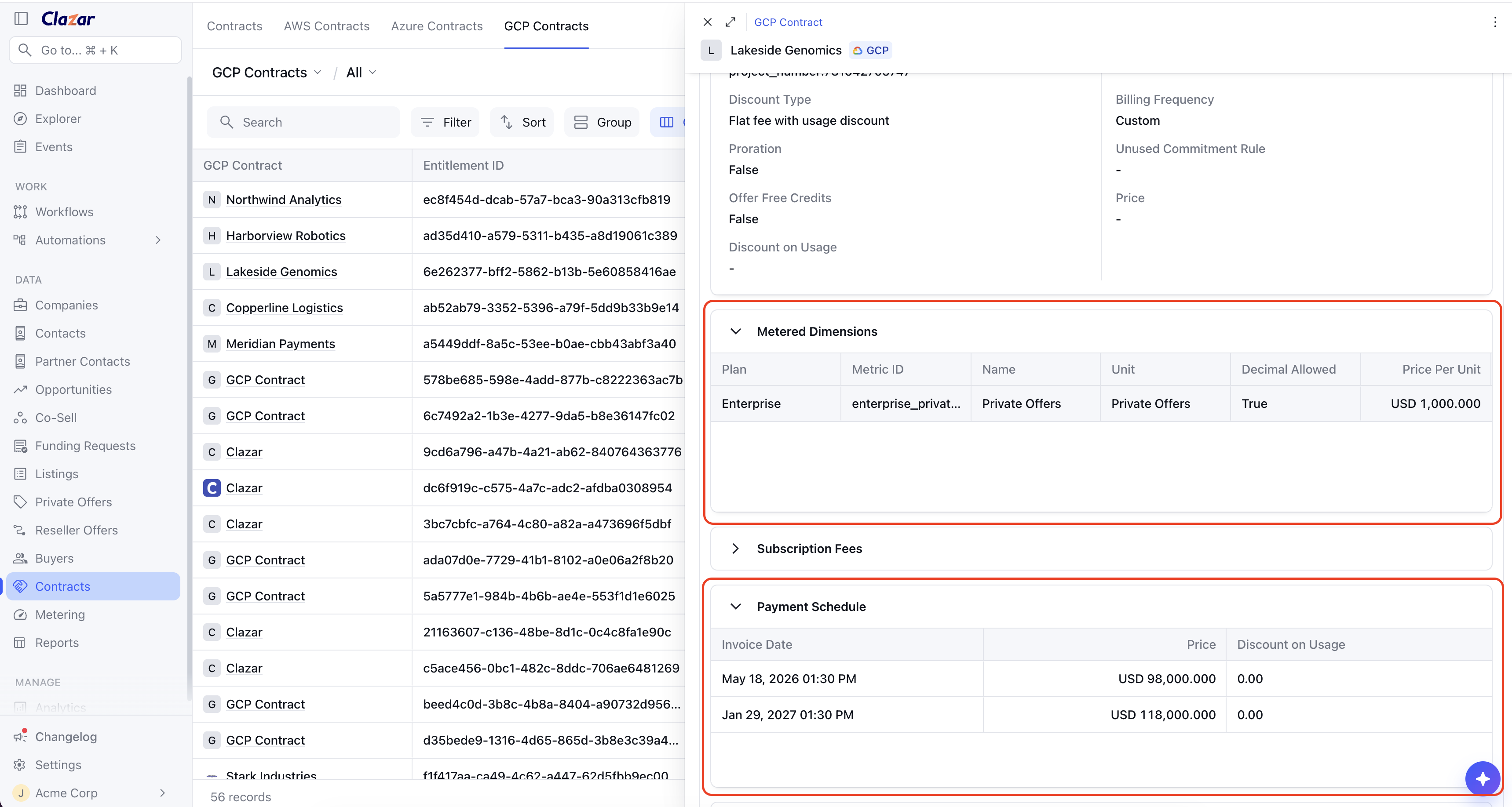
Task: Open Metering from the sidebar
Action: click(x=60, y=614)
